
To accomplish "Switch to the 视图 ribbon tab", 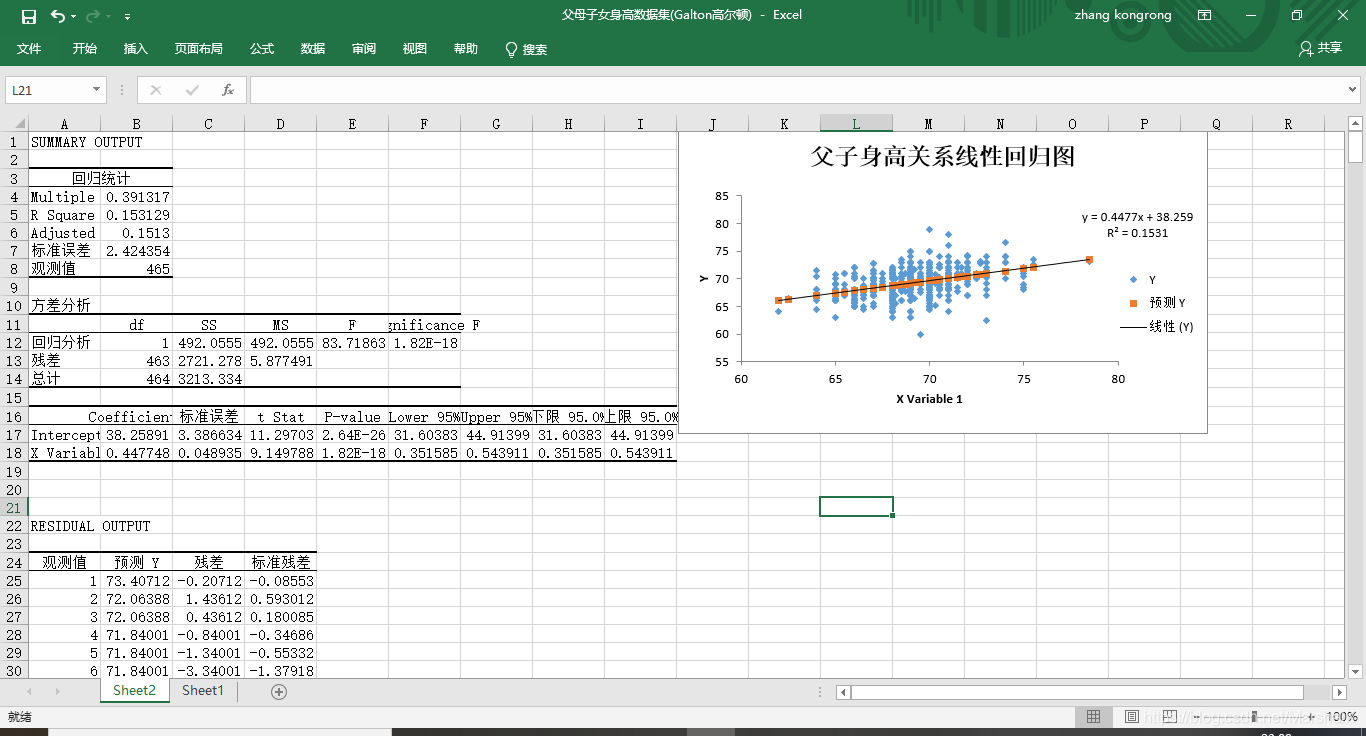I will 415,49.
